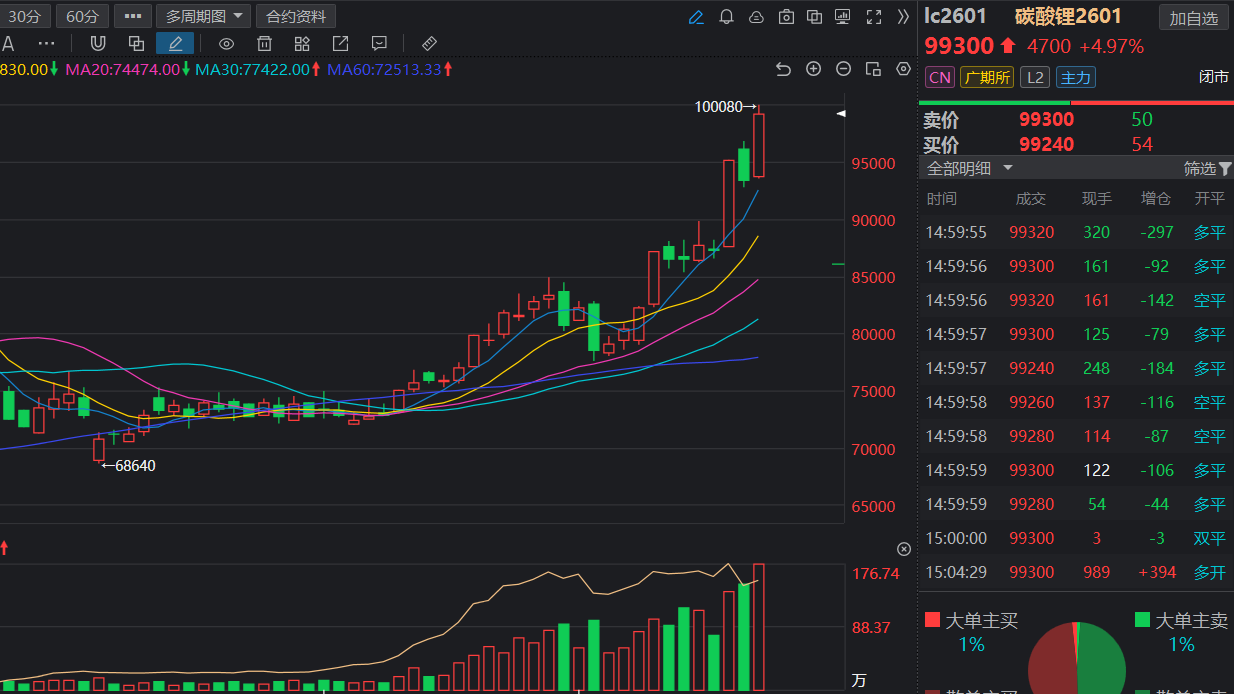Click the 加自选 button
Image resolution: width=1234 pixels, height=694 pixels.
(x=1193, y=18)
